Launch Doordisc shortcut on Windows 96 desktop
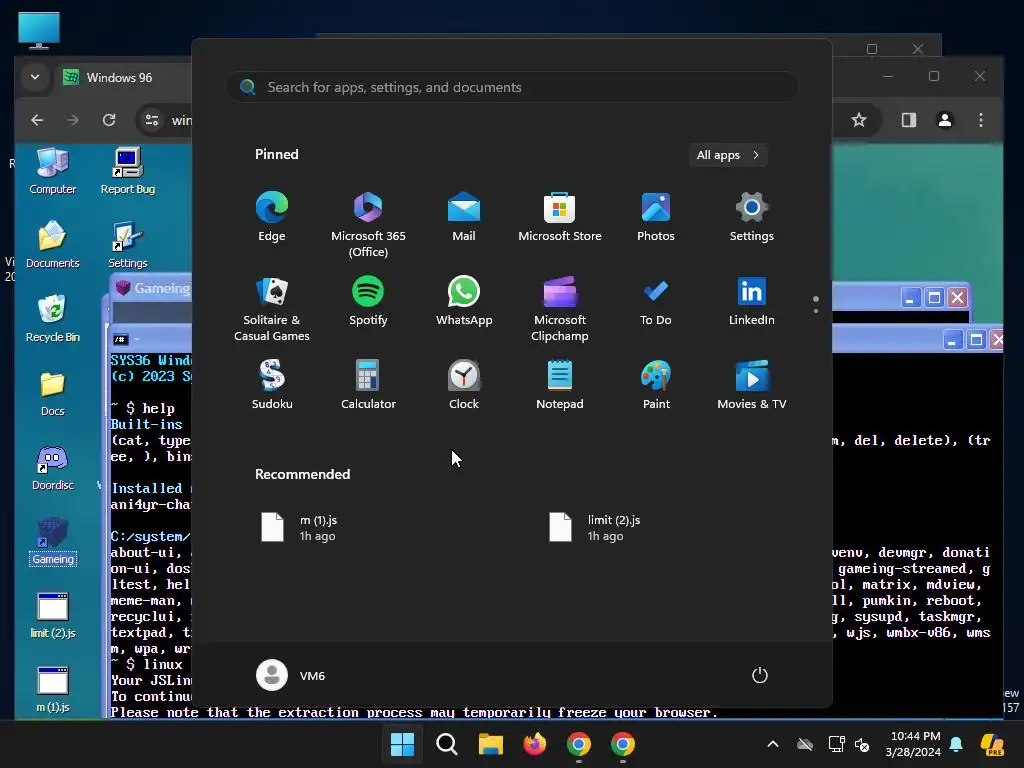Image resolution: width=1024 pixels, height=768 pixels. 52,468
